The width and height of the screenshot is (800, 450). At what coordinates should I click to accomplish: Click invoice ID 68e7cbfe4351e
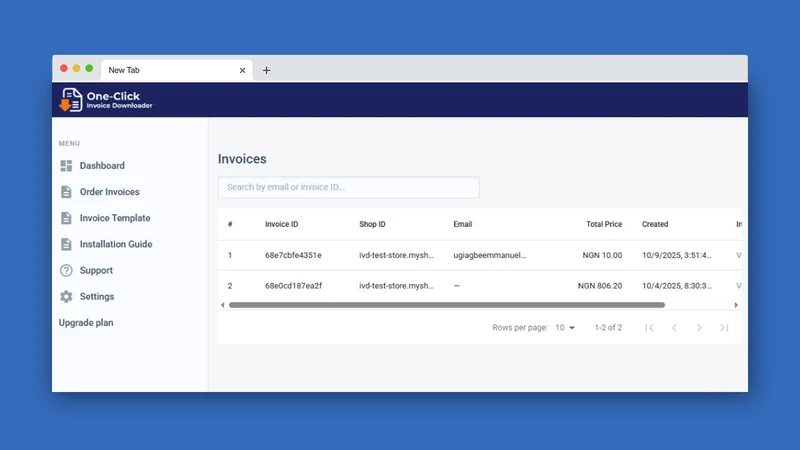click(x=293, y=255)
